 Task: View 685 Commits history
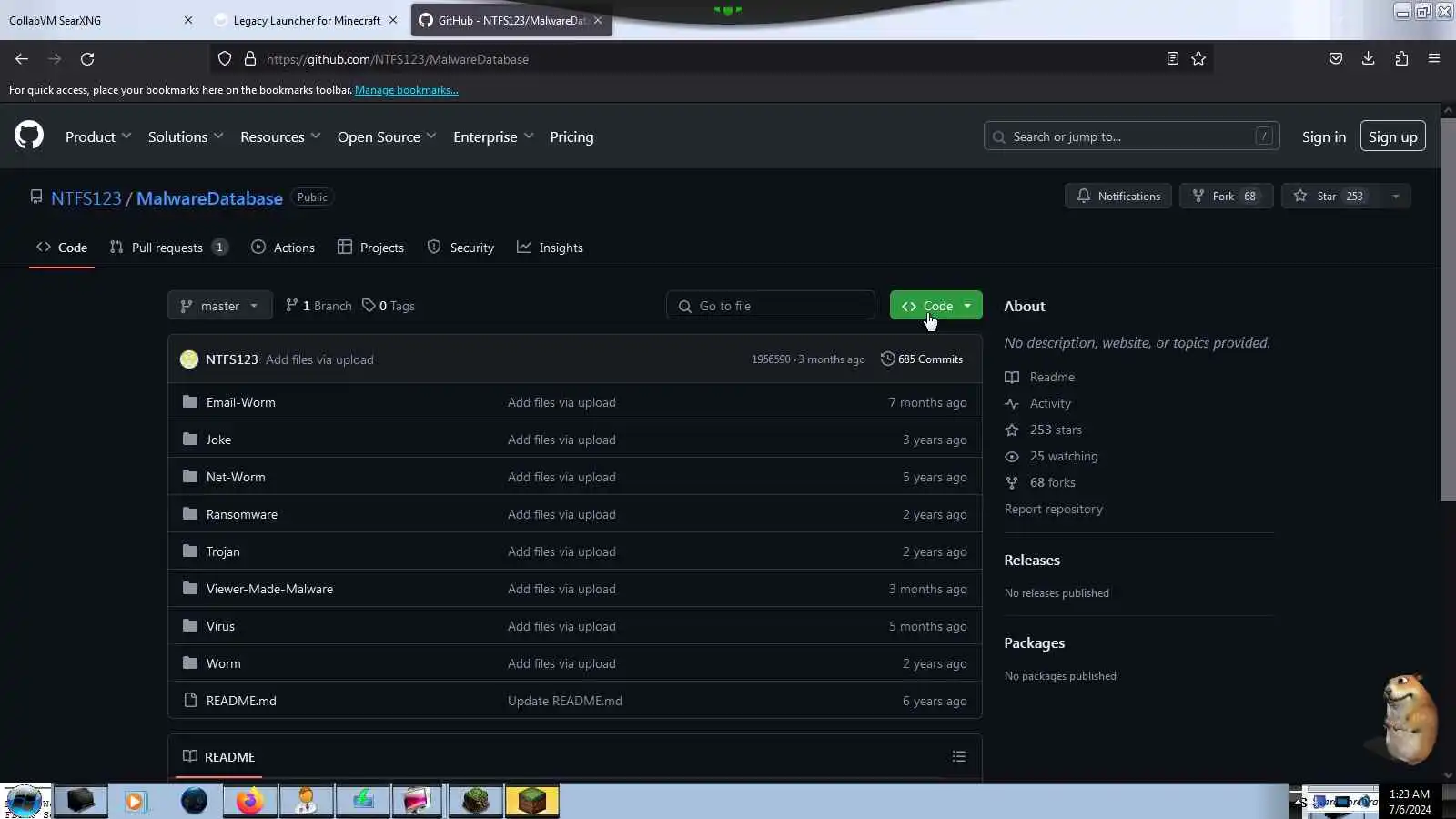coord(922,359)
